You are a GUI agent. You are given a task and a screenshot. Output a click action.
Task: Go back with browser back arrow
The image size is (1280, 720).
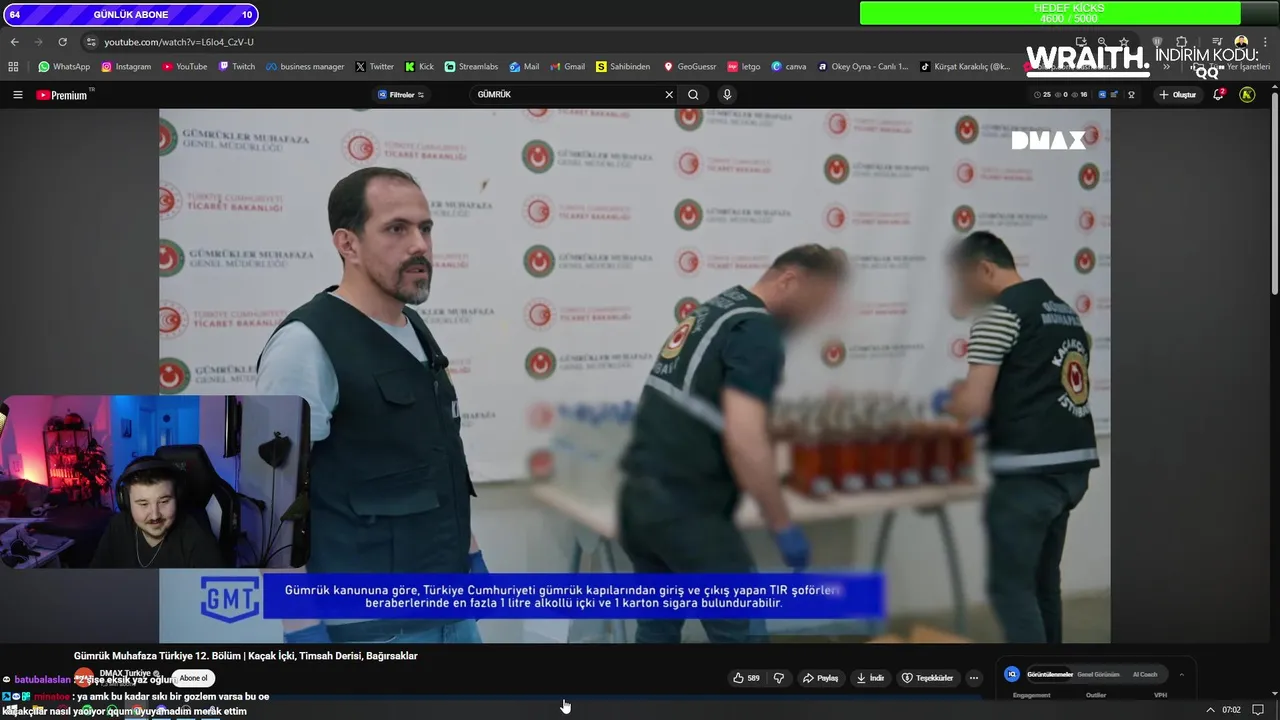pyautogui.click(x=14, y=42)
